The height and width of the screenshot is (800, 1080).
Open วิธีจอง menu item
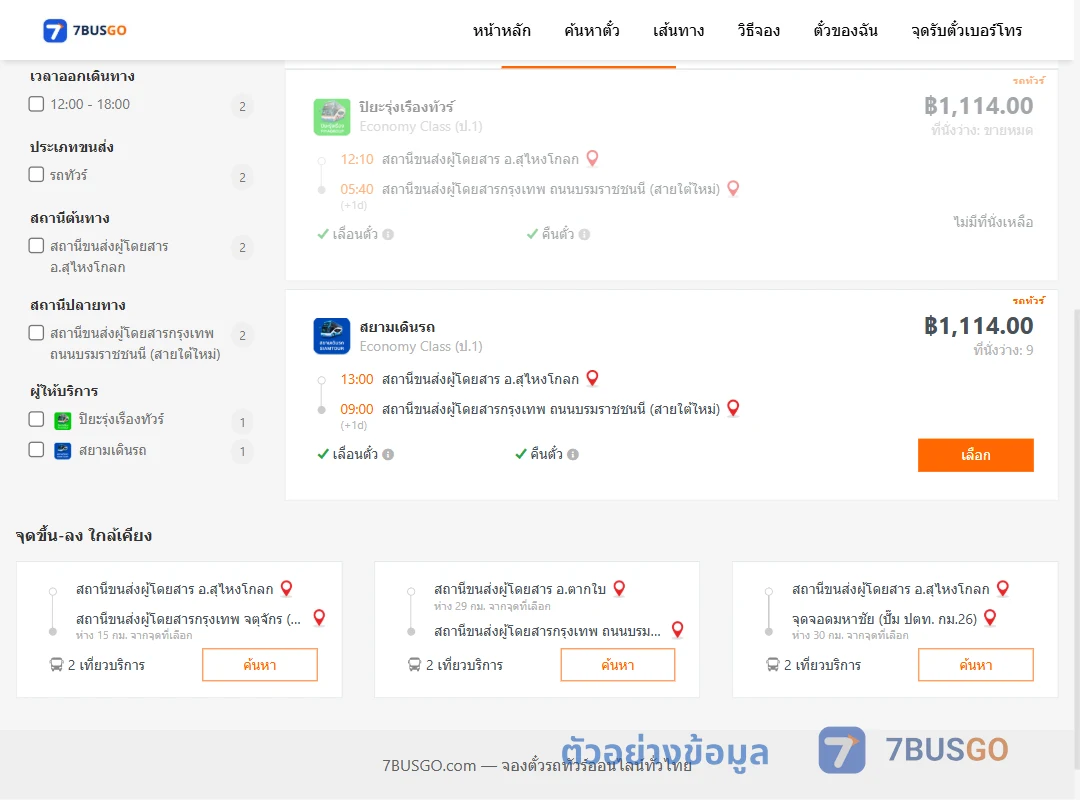pyautogui.click(x=758, y=31)
